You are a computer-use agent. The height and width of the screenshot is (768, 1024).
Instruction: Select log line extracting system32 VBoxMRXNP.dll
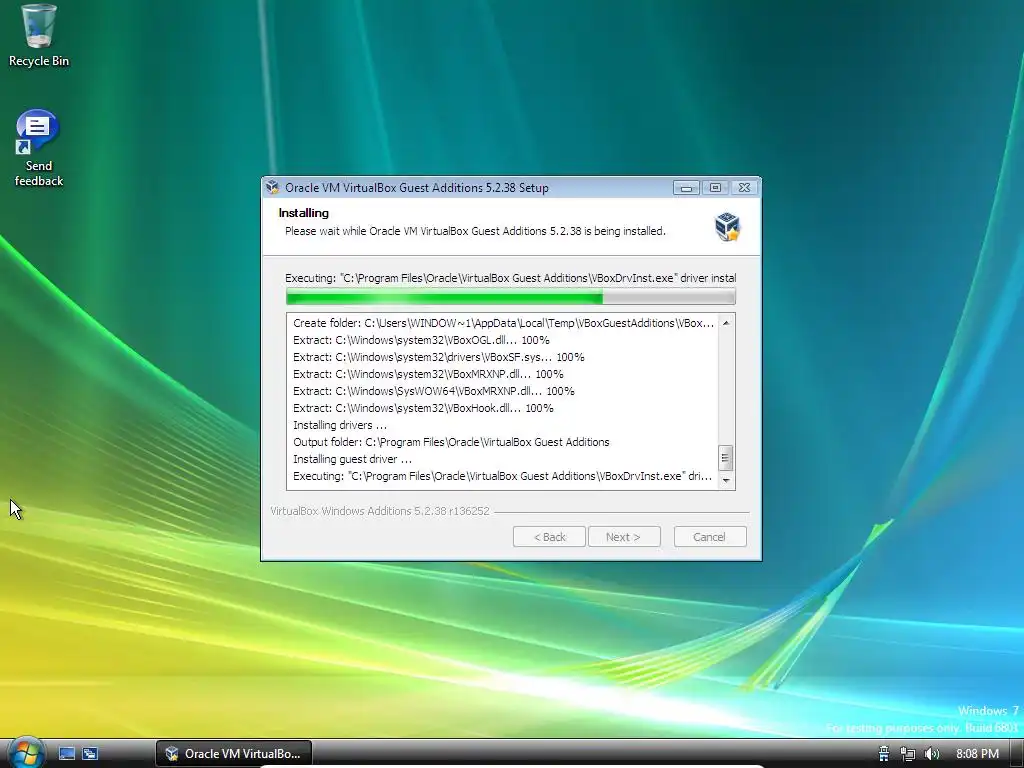tap(428, 374)
